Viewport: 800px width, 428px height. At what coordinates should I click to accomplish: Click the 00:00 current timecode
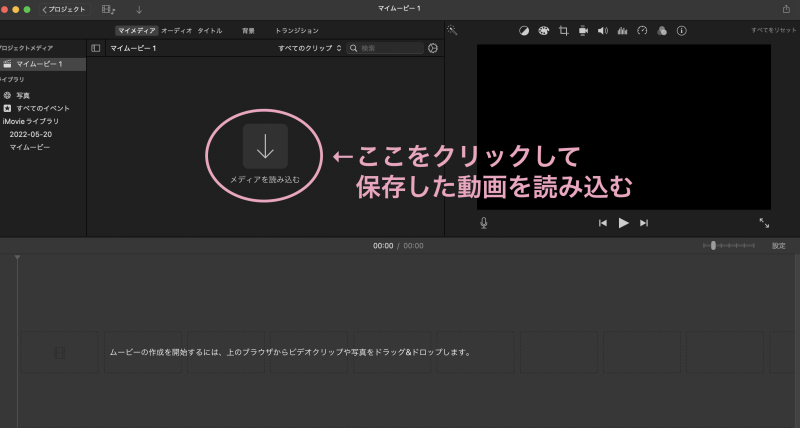pos(383,246)
